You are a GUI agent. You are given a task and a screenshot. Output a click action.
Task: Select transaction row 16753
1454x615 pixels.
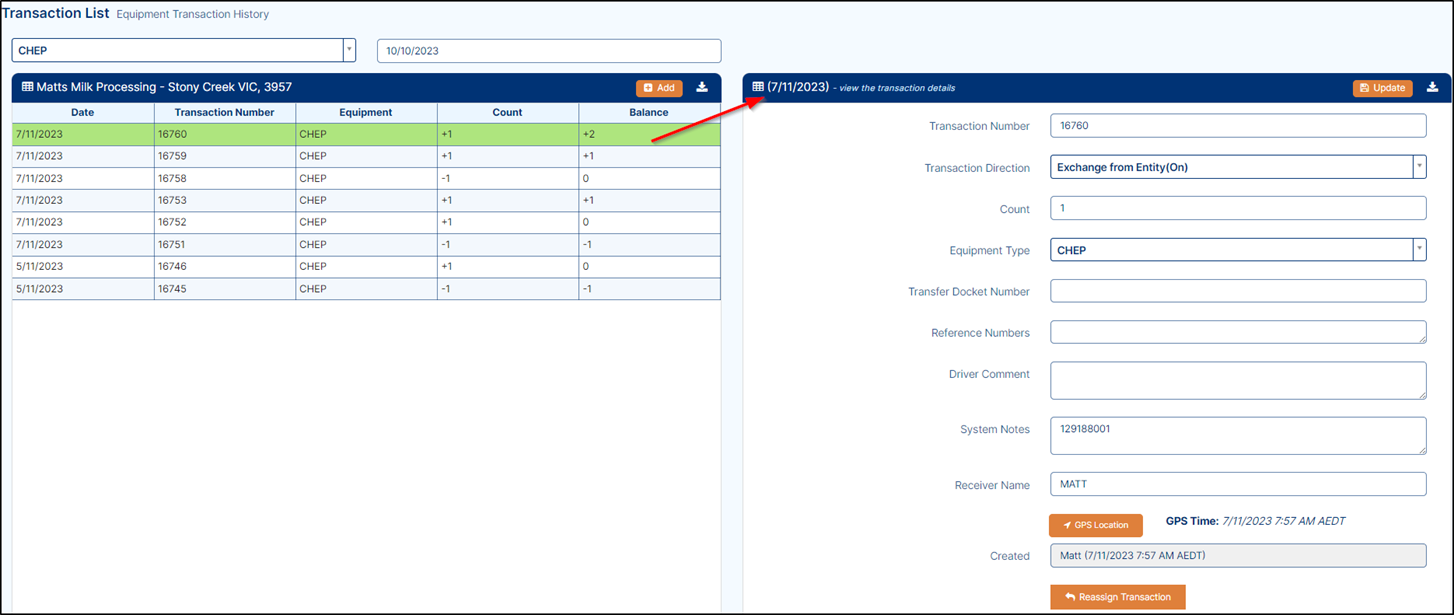coord(366,200)
